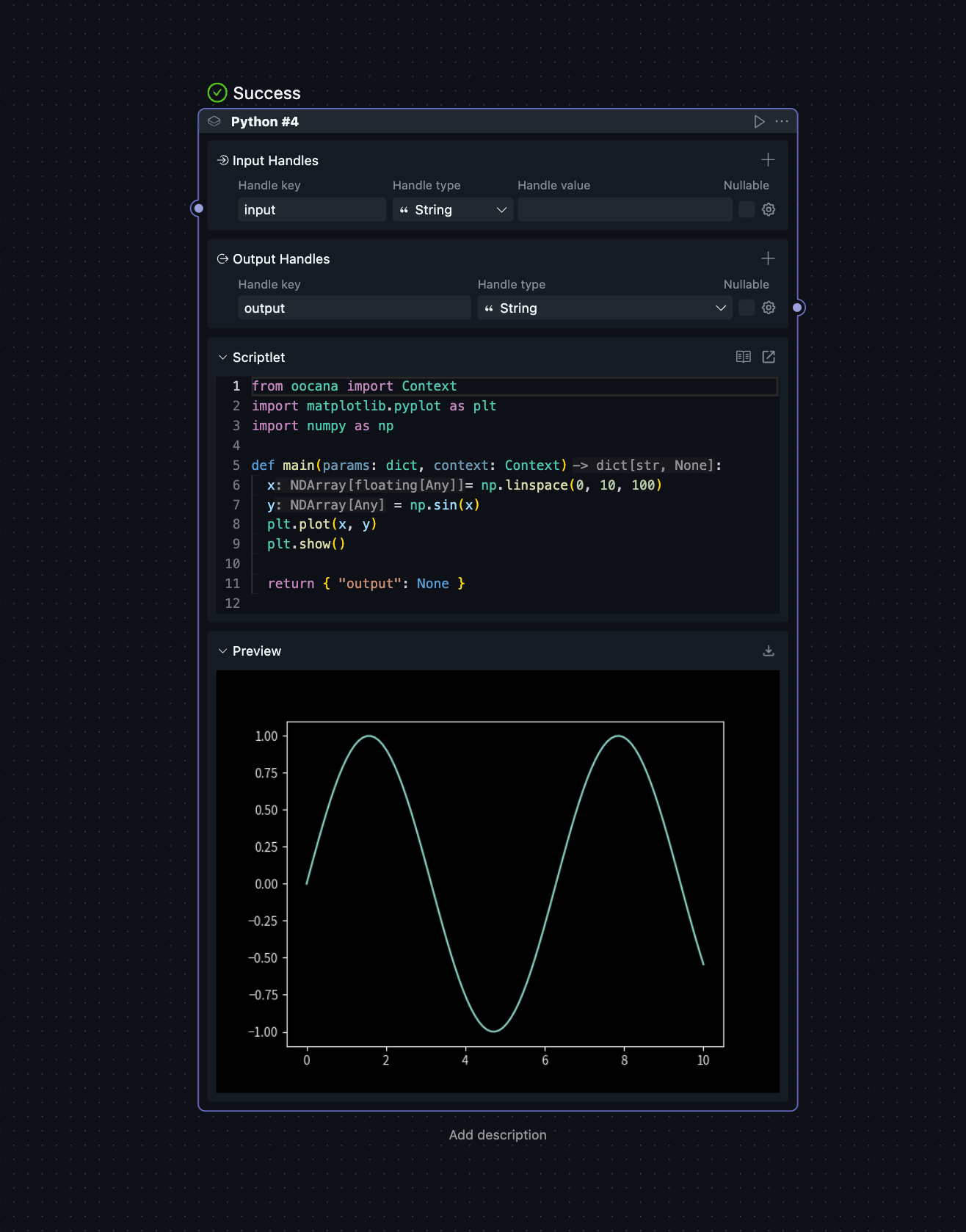Image resolution: width=966 pixels, height=1232 pixels.
Task: Open the node's more options menu
Action: pyautogui.click(x=782, y=122)
